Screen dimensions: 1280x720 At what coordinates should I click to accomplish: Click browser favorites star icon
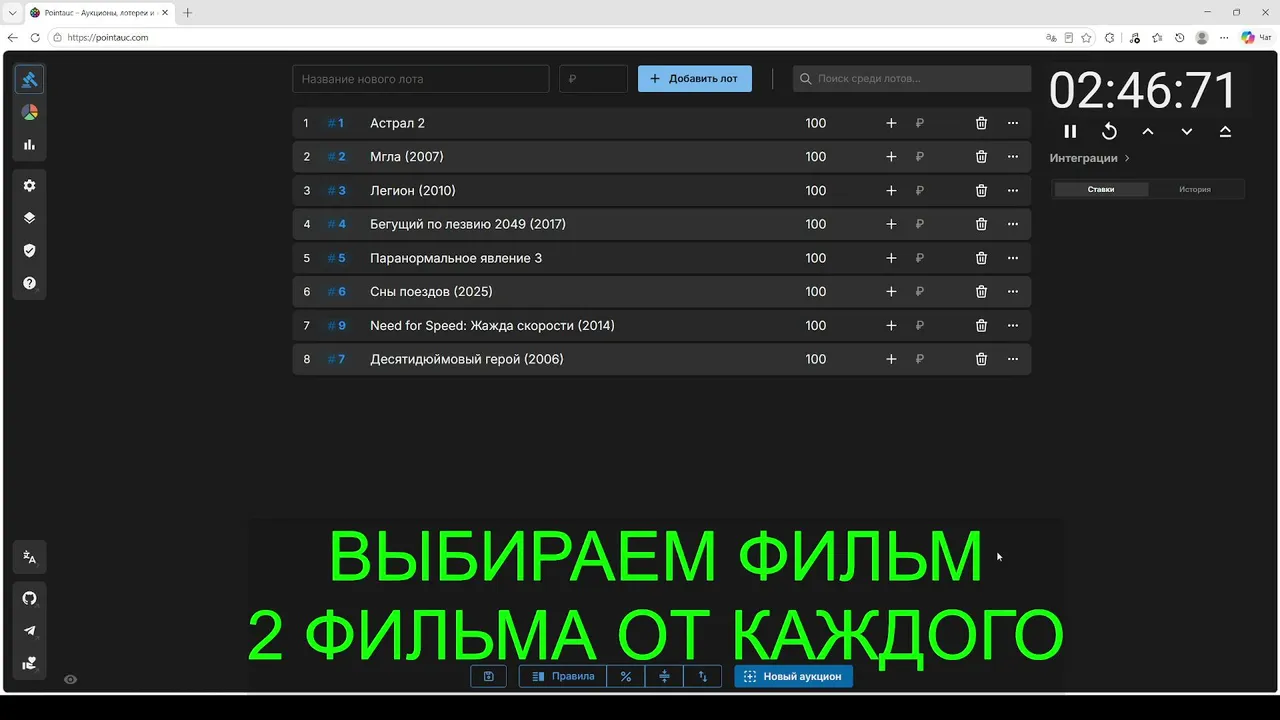(1086, 37)
